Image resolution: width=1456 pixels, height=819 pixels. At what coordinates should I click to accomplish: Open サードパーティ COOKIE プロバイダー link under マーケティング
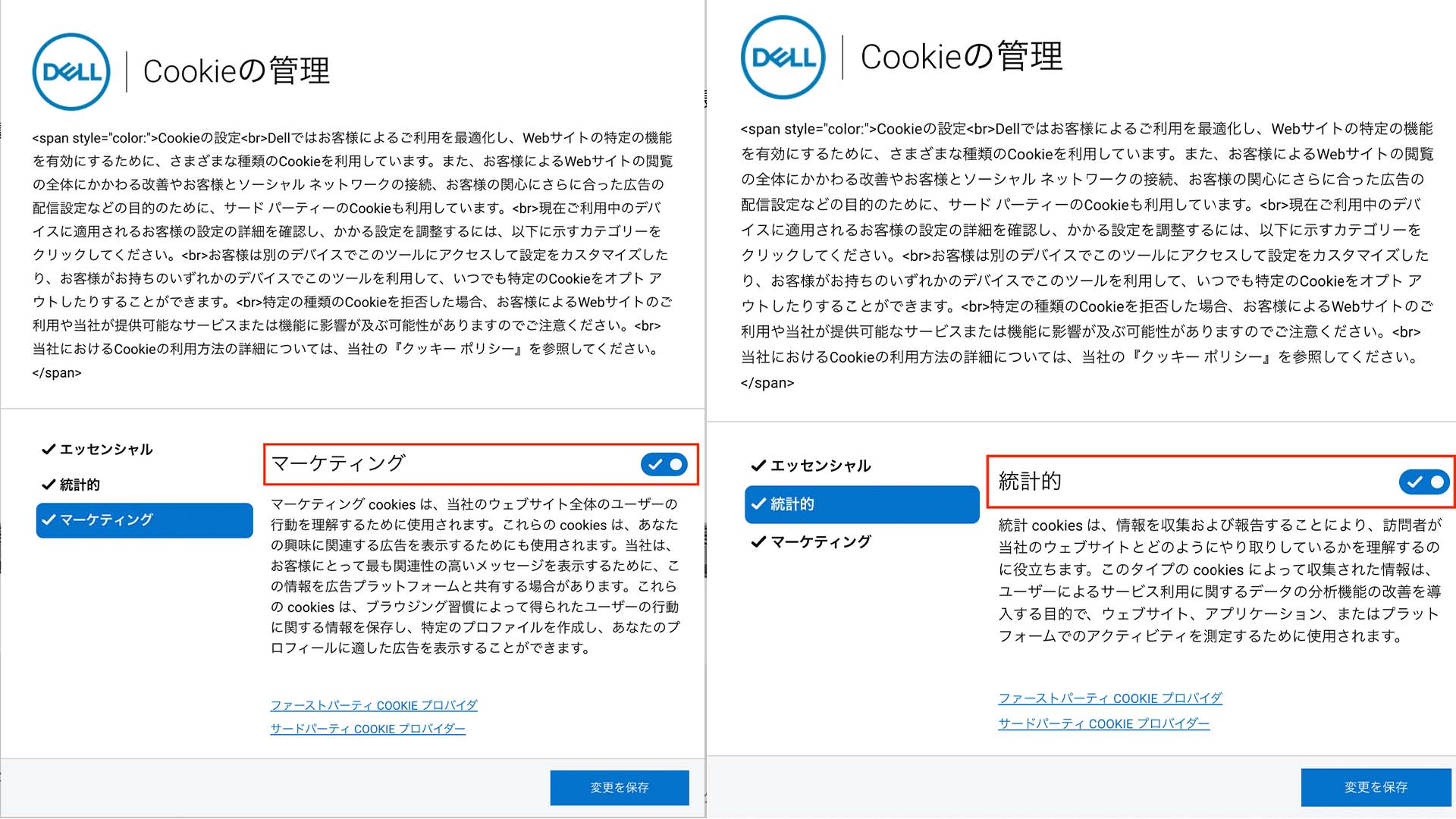368,729
